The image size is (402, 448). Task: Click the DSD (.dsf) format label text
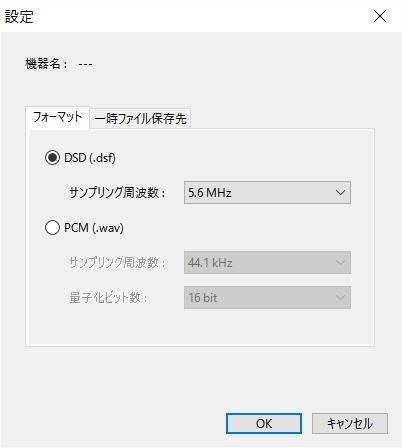(90, 158)
